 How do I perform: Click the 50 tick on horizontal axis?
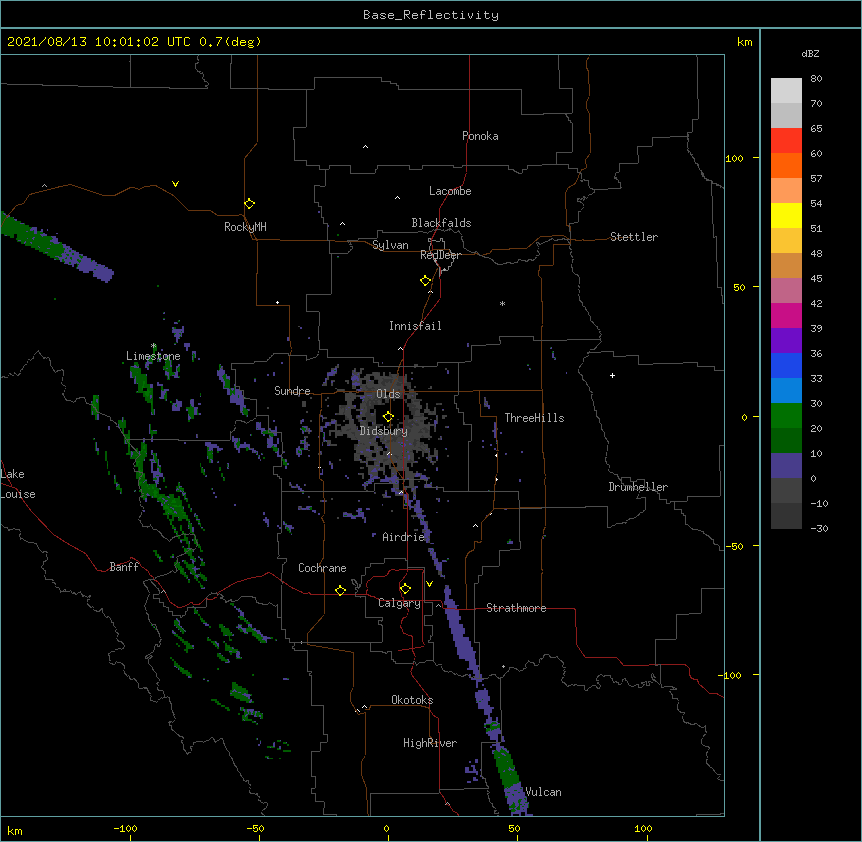pos(514,828)
